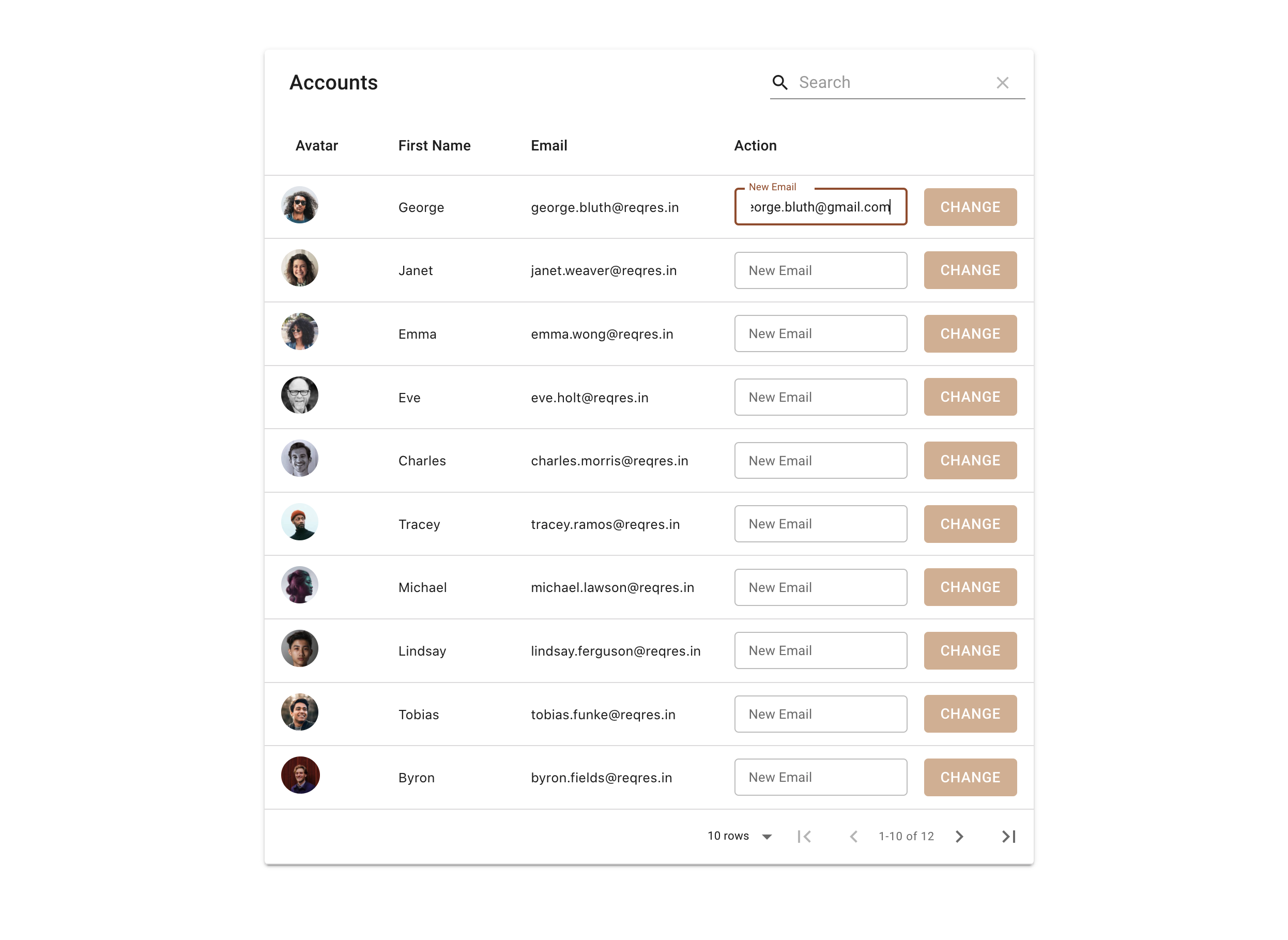
Task: Click Janet's avatar photo
Action: tap(300, 268)
